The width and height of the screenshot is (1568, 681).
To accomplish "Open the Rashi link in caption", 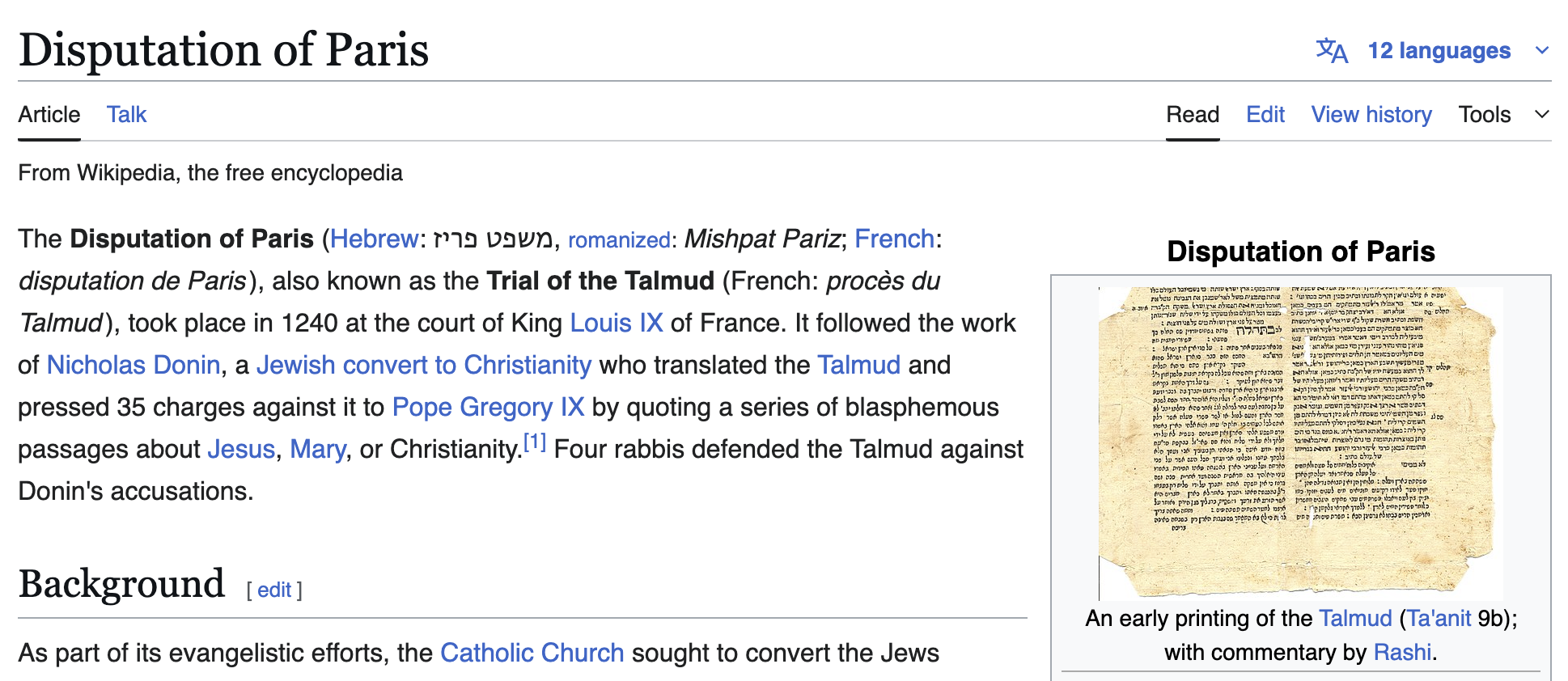I will pos(1403,653).
